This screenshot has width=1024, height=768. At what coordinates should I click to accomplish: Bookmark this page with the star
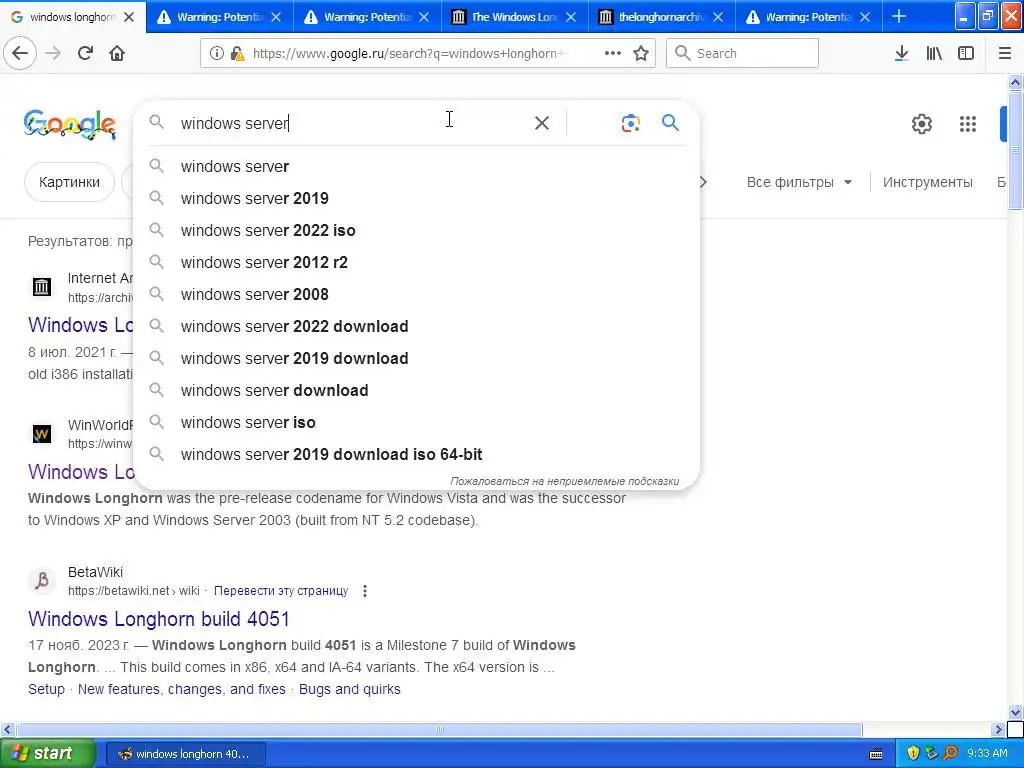641,54
